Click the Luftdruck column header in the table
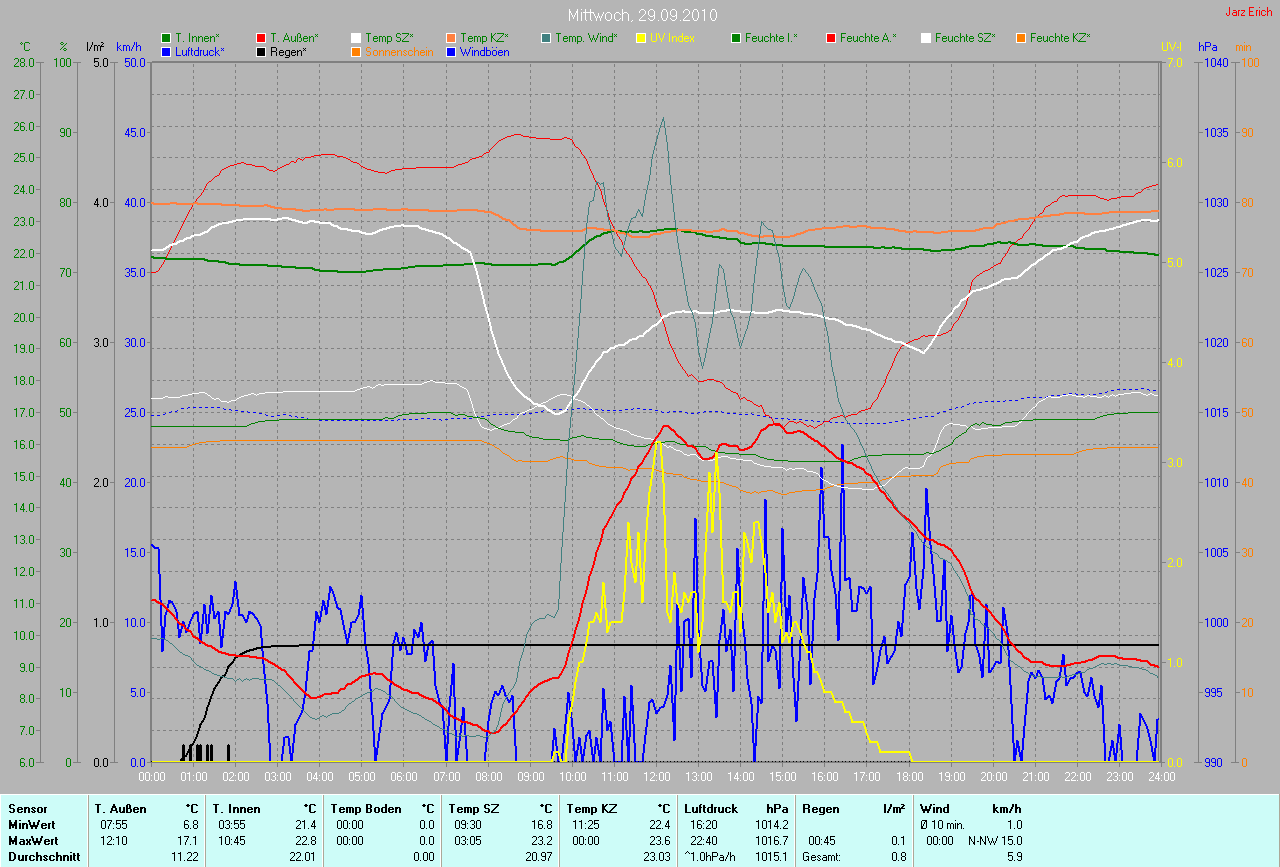Screen dimensions: 1280x867 click(709, 808)
